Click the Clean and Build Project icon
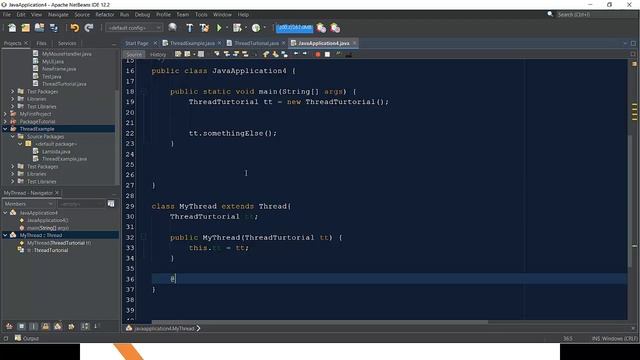 [204, 28]
